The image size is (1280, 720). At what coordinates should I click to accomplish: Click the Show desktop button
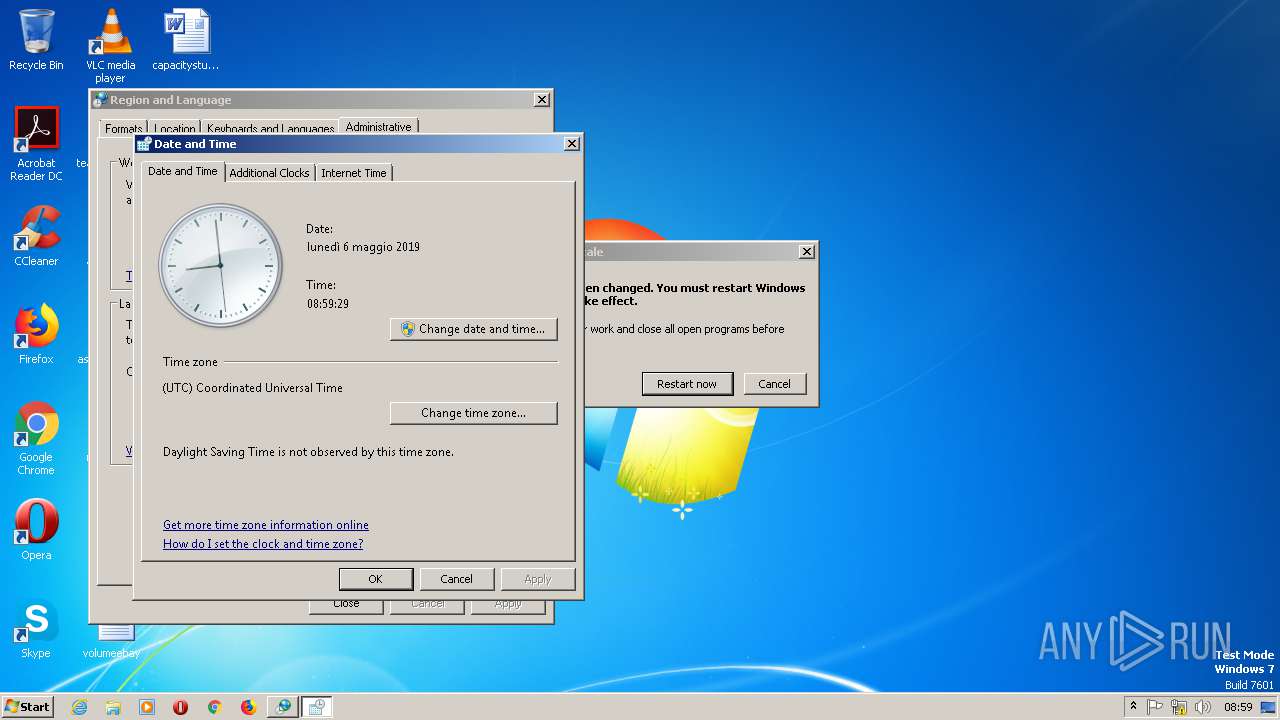(x=1269, y=707)
